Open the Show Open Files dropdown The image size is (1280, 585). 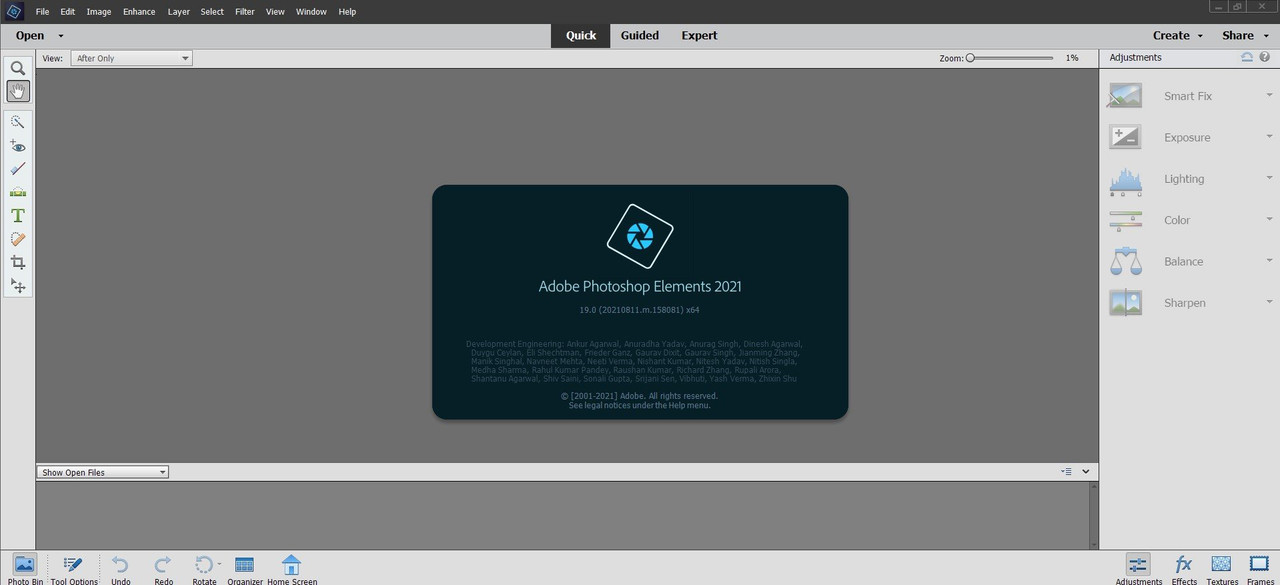103,472
